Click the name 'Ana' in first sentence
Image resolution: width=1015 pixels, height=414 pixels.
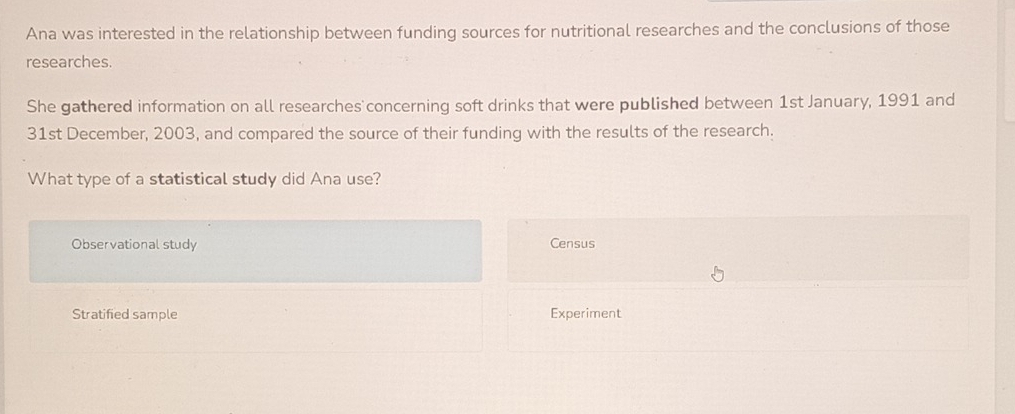(42, 33)
